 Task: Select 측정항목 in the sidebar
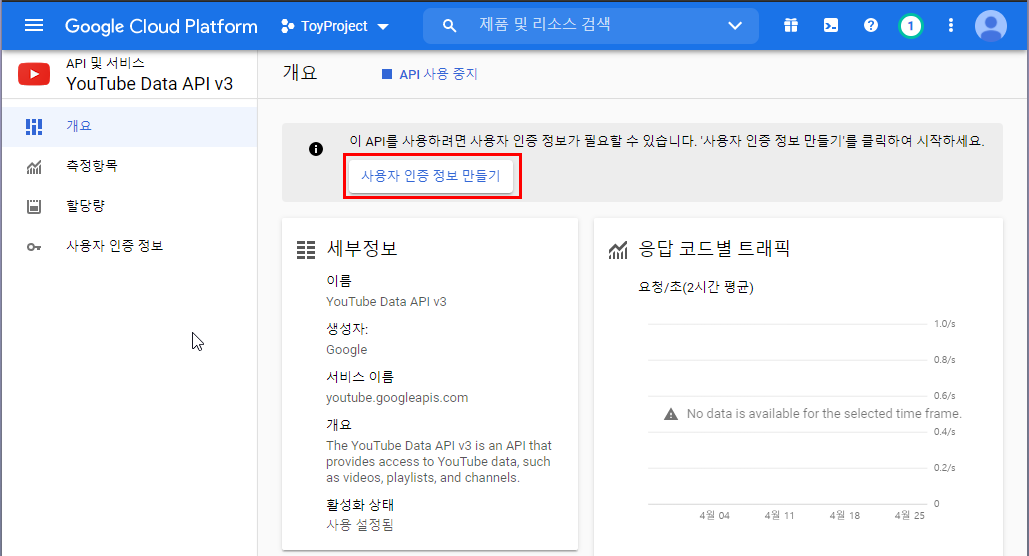(x=129, y=166)
